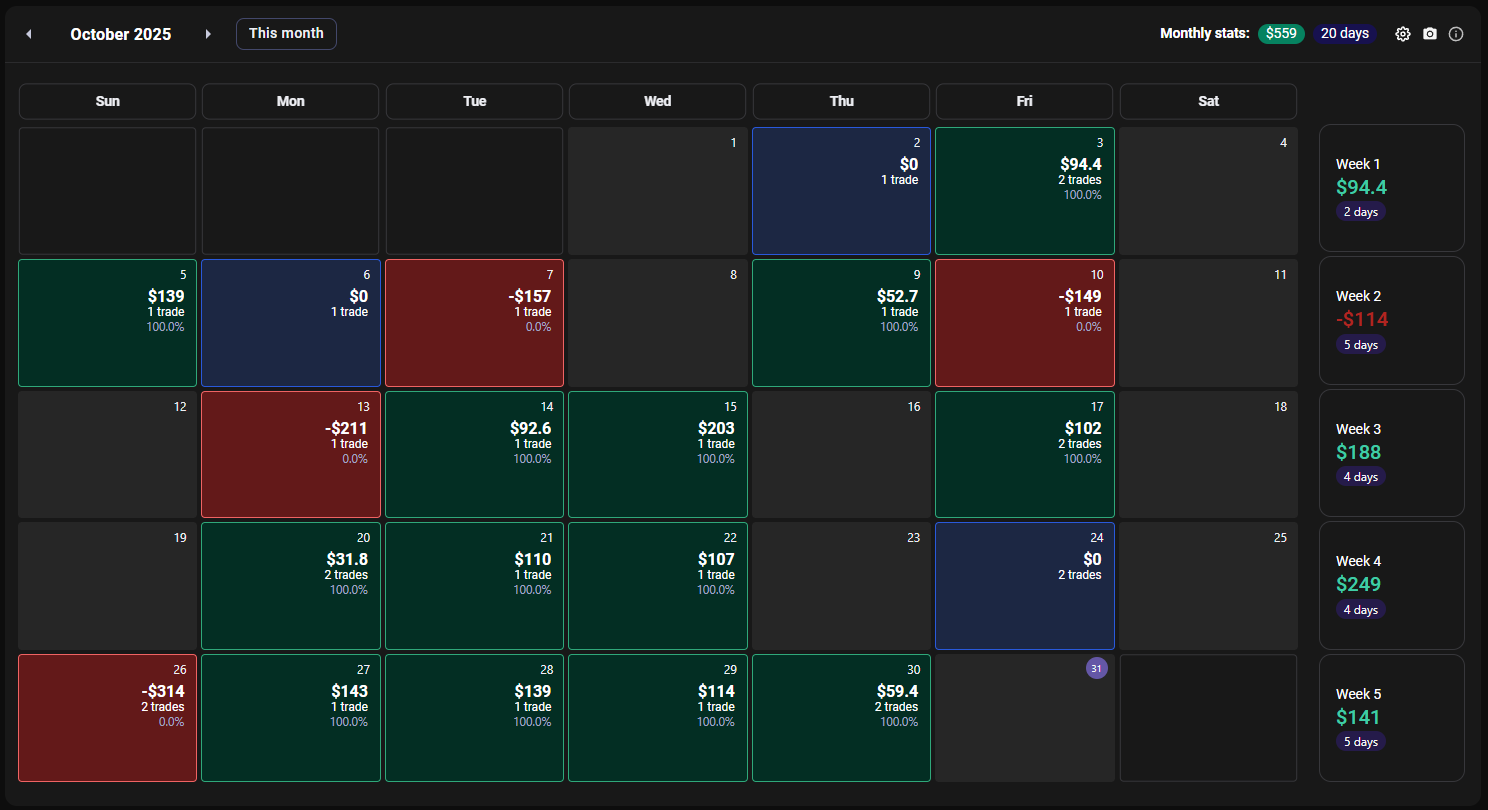
Task: Select today's highlighted date 31
Action: 1096,668
